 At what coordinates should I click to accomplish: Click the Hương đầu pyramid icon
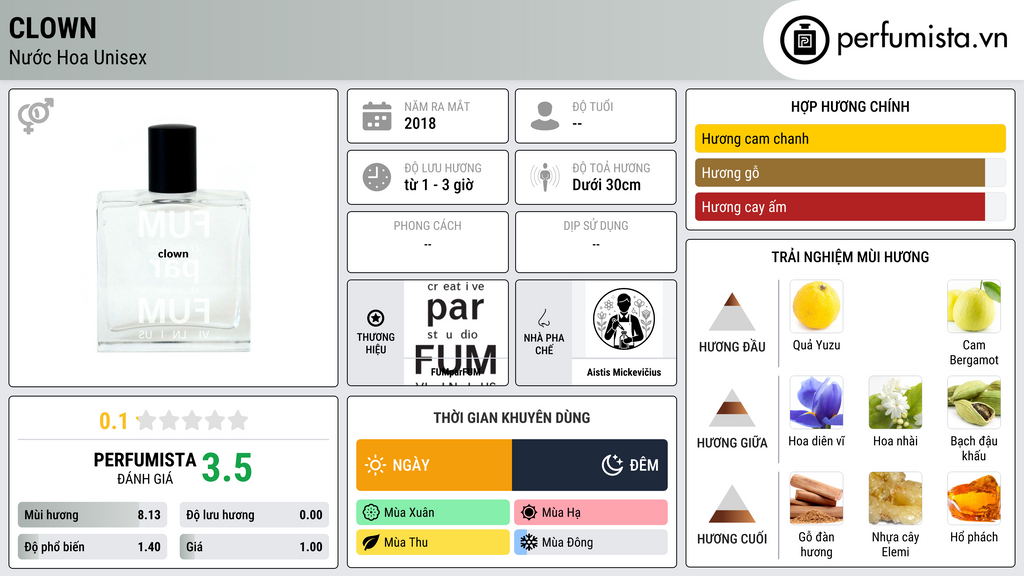click(x=732, y=312)
